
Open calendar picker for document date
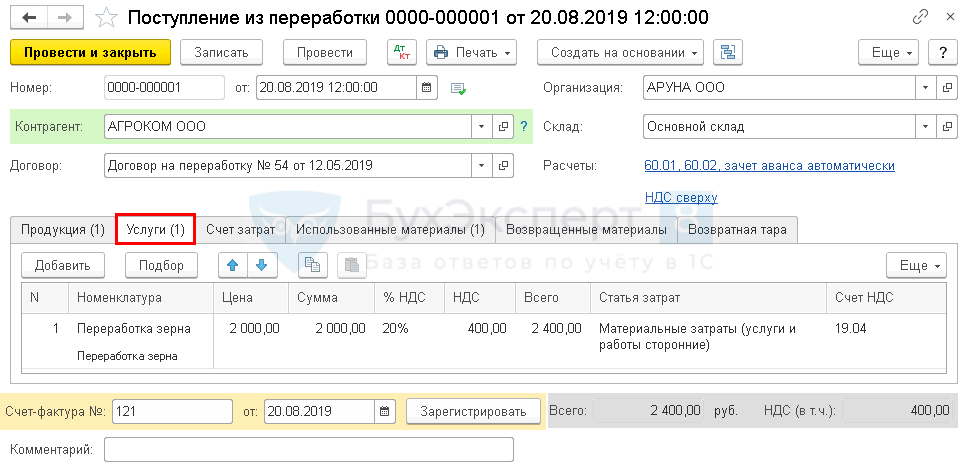tap(427, 88)
